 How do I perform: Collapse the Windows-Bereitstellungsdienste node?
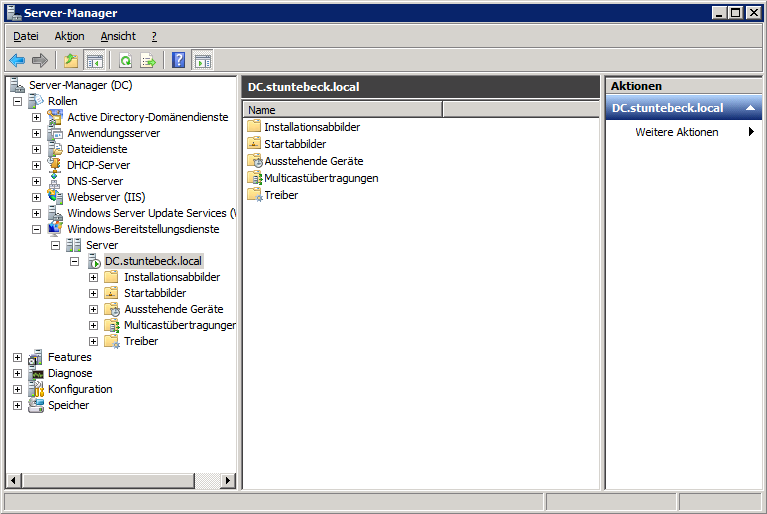(x=37, y=229)
